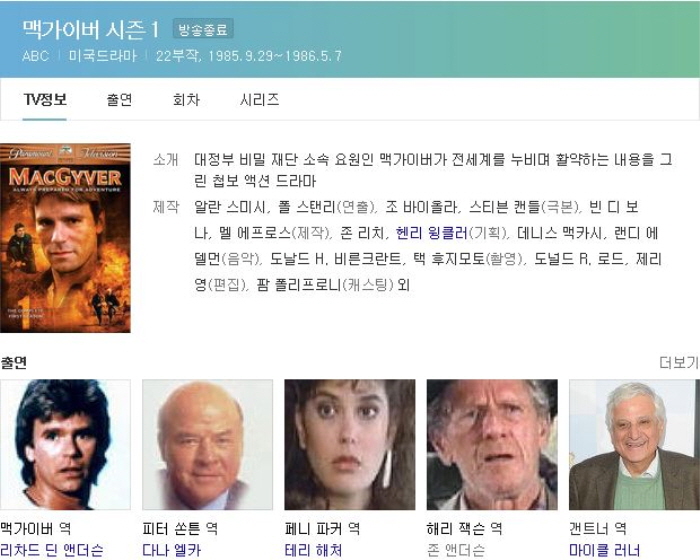Select the 시리즈 tab
The image size is (700, 560).
click(x=259, y=100)
